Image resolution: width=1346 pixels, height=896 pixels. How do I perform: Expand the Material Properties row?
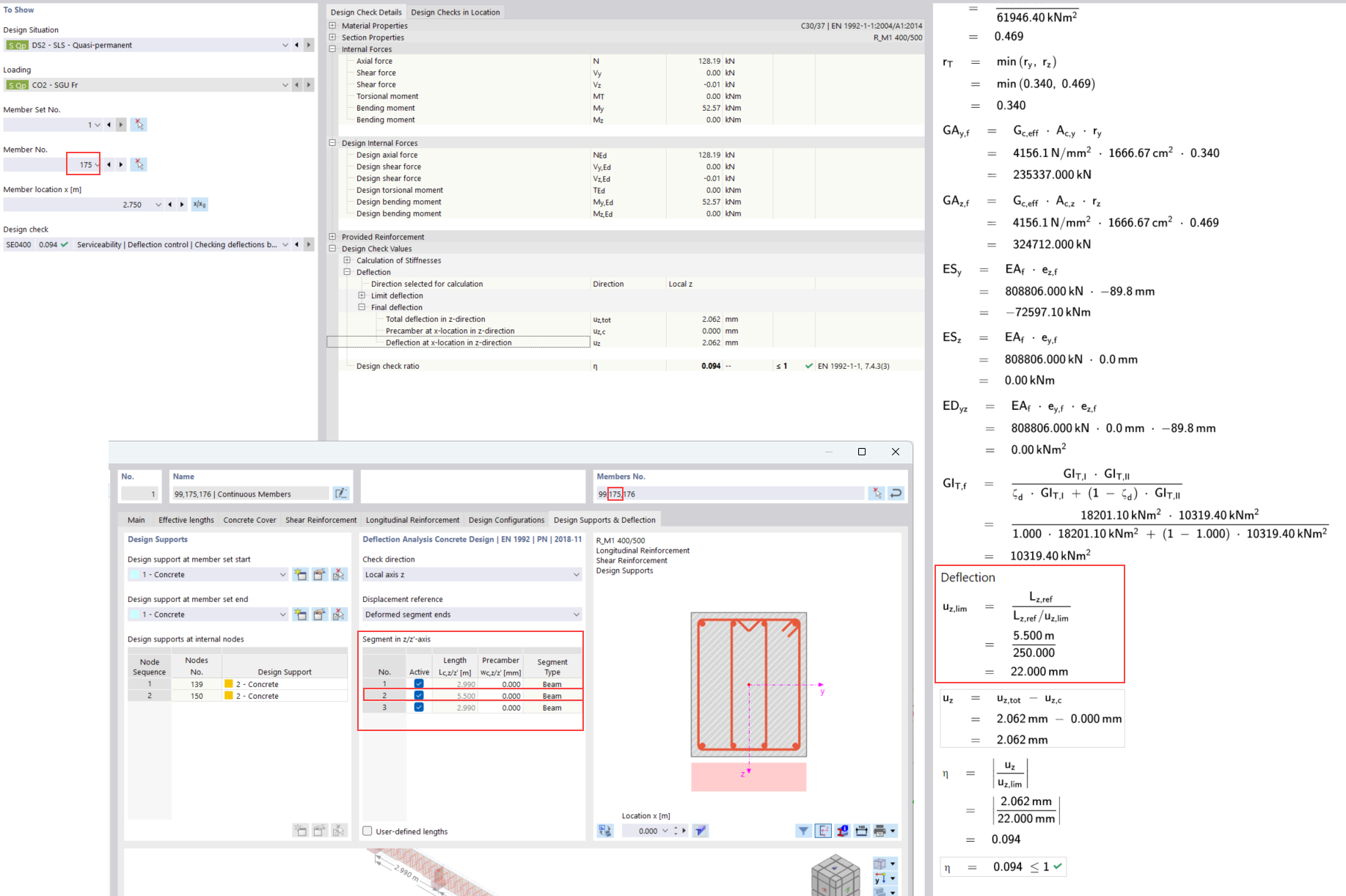click(332, 26)
